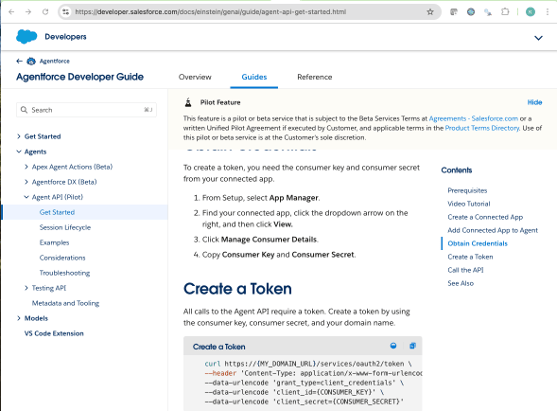This screenshot has height=411, width=557.
Task: Click the globe extension icon in toolbar
Action: tap(471, 12)
